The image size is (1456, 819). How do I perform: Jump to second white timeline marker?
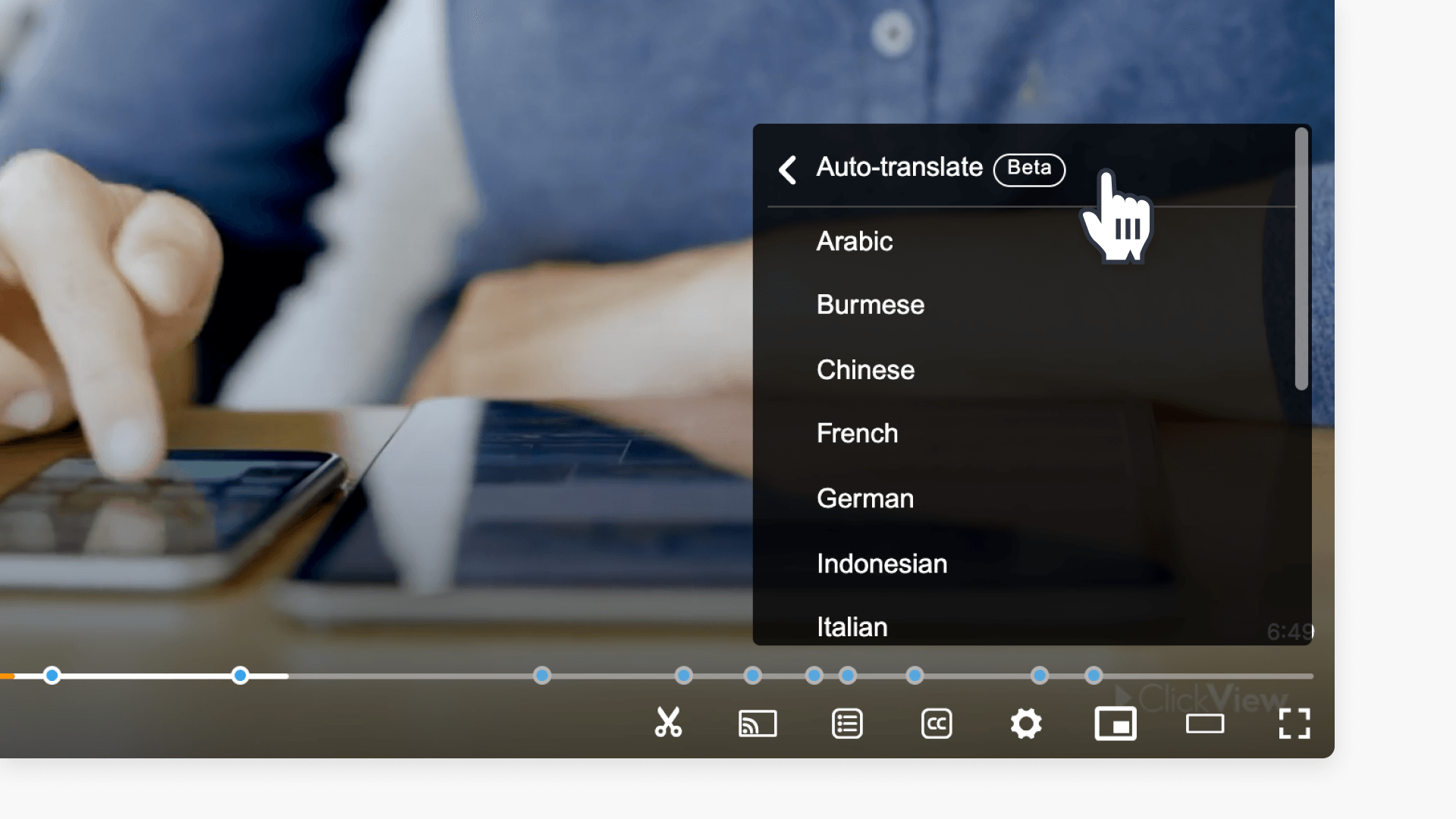click(x=240, y=676)
